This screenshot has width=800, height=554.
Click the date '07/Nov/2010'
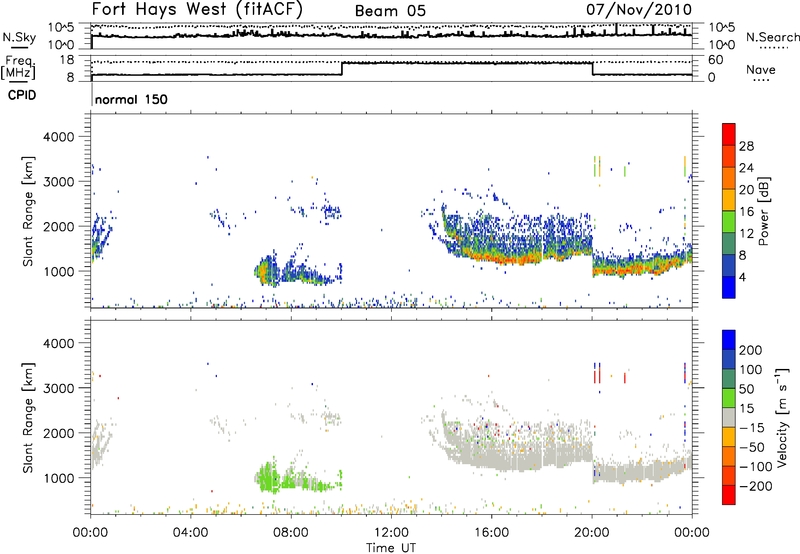pyautogui.click(x=639, y=9)
